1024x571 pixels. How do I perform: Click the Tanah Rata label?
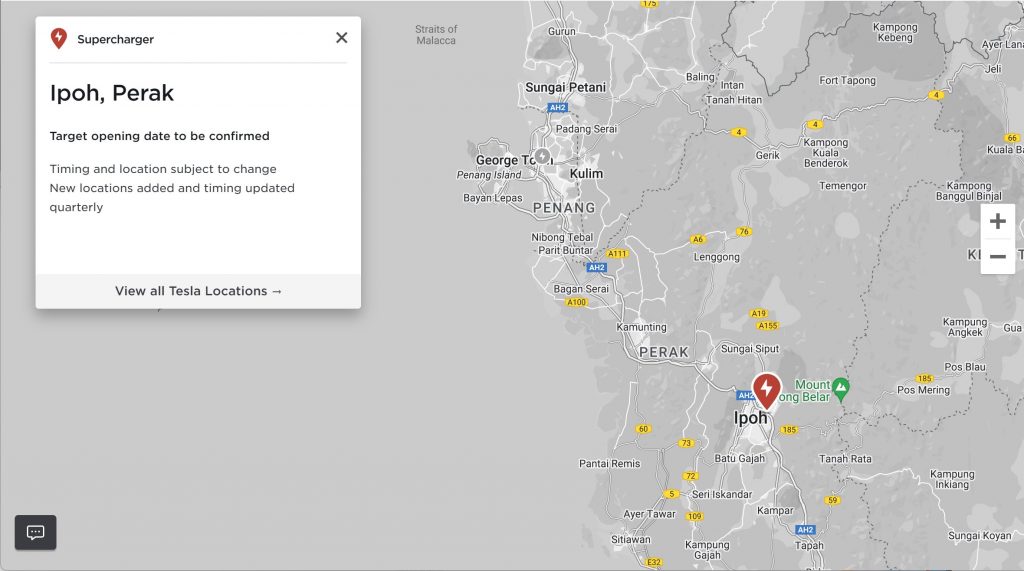point(845,459)
